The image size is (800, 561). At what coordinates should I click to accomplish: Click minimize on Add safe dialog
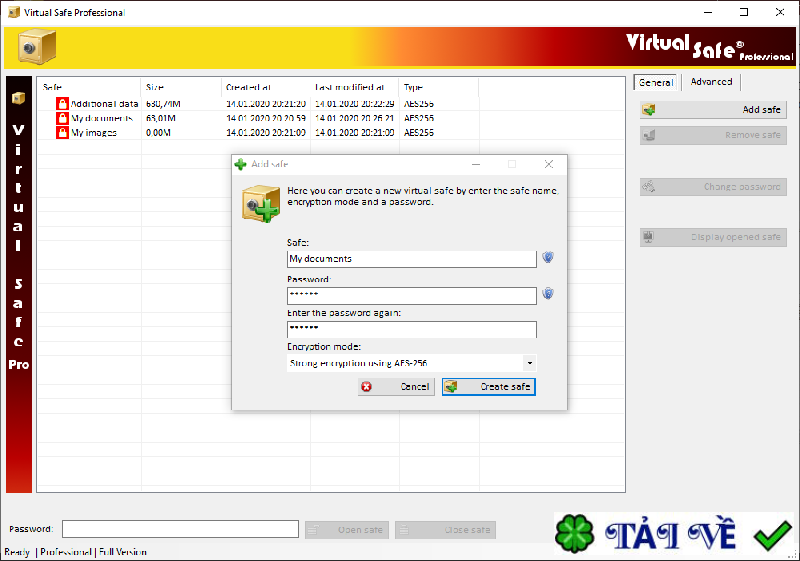(476, 164)
